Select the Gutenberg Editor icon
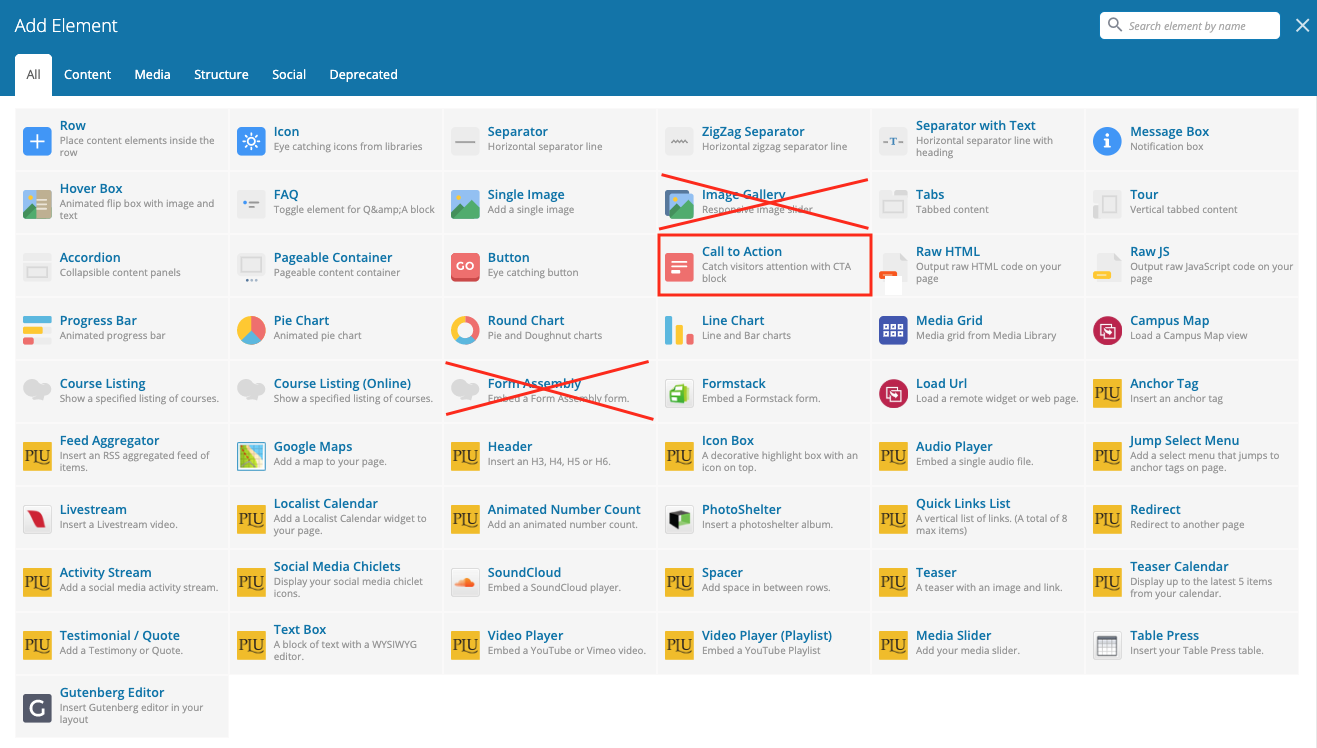 pos(37,708)
